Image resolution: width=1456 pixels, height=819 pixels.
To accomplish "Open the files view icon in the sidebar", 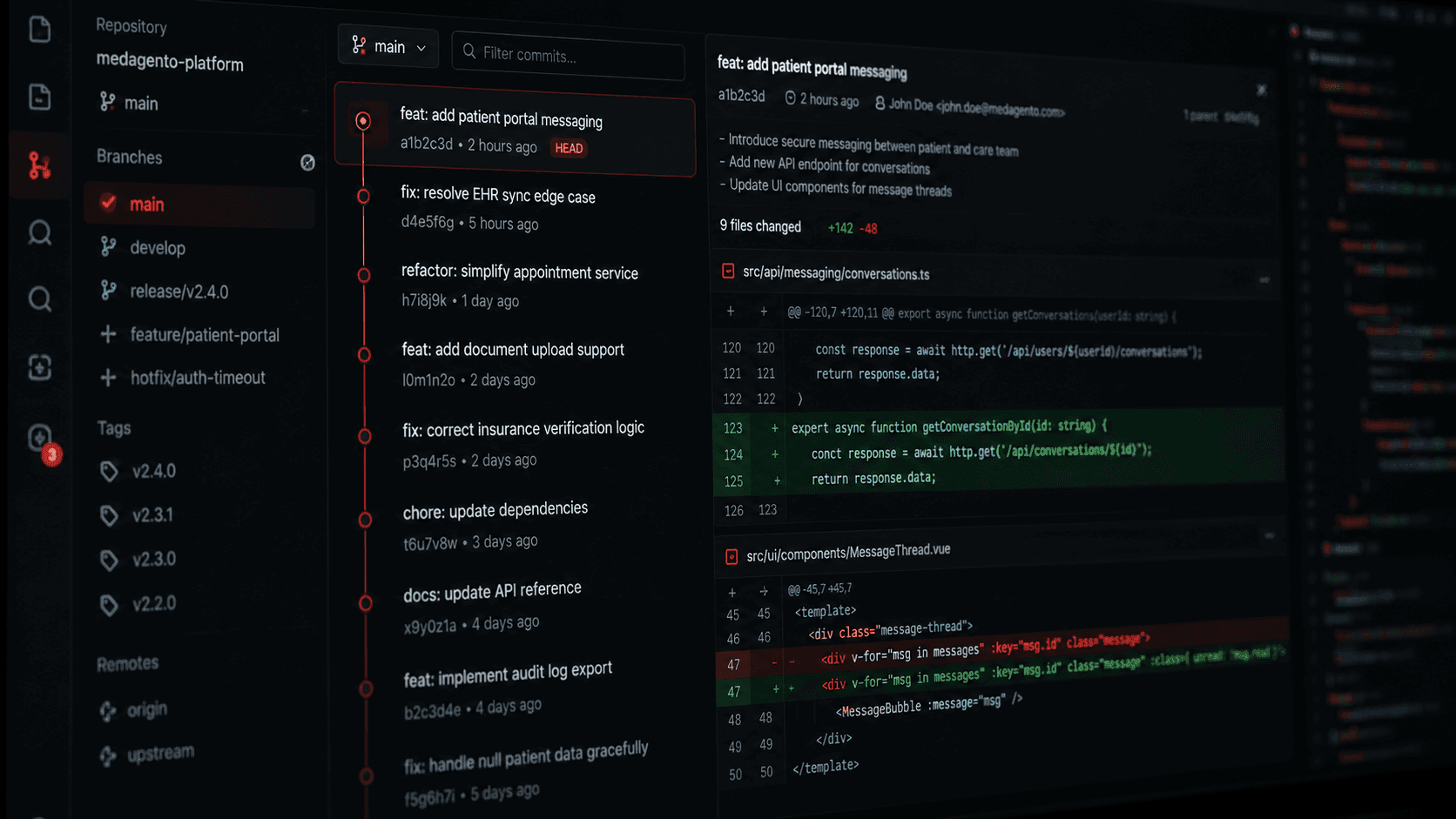I will coord(40,29).
